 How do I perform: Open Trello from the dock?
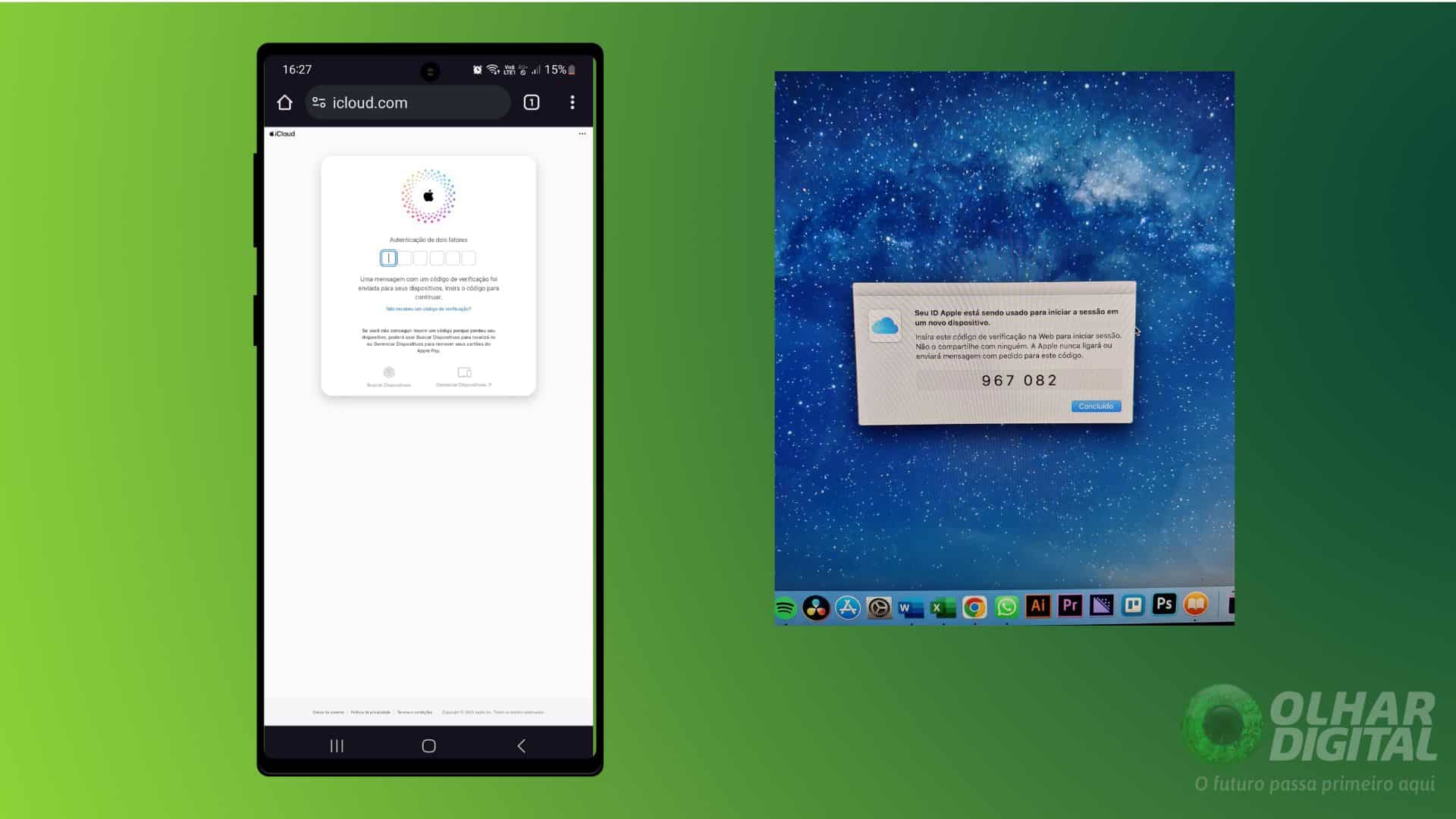1133,604
